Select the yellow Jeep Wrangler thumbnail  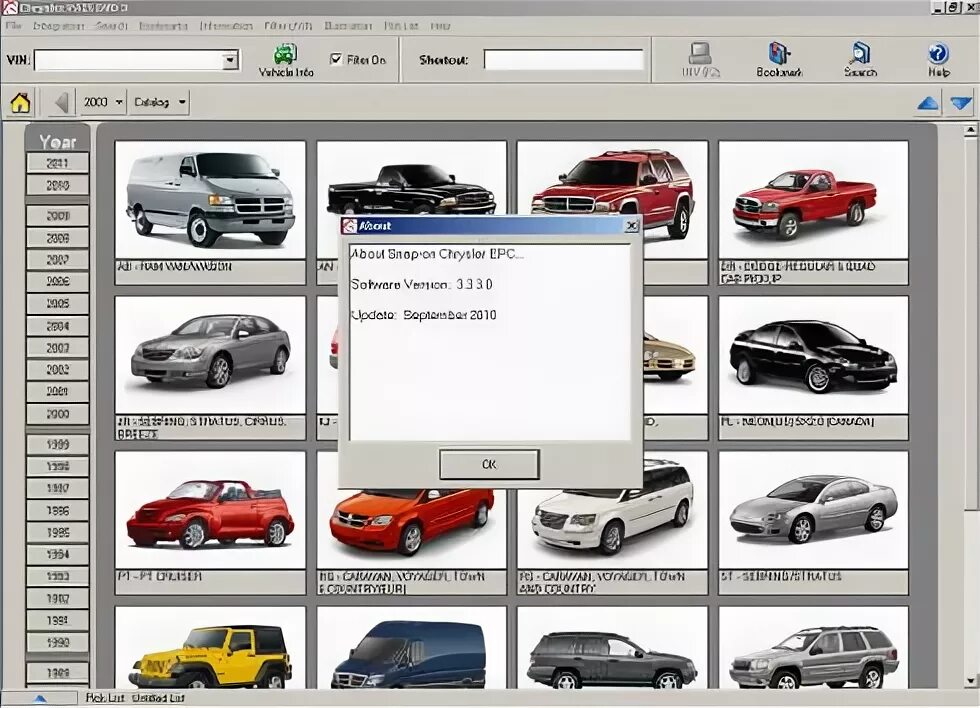click(x=210, y=648)
